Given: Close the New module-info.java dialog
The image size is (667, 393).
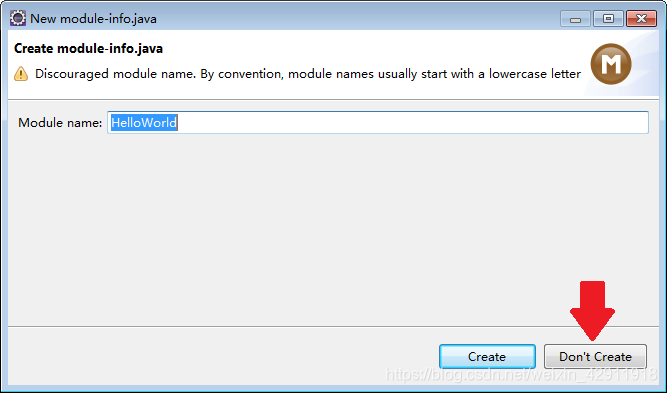Looking at the screenshot, I should pyautogui.click(x=641, y=19).
